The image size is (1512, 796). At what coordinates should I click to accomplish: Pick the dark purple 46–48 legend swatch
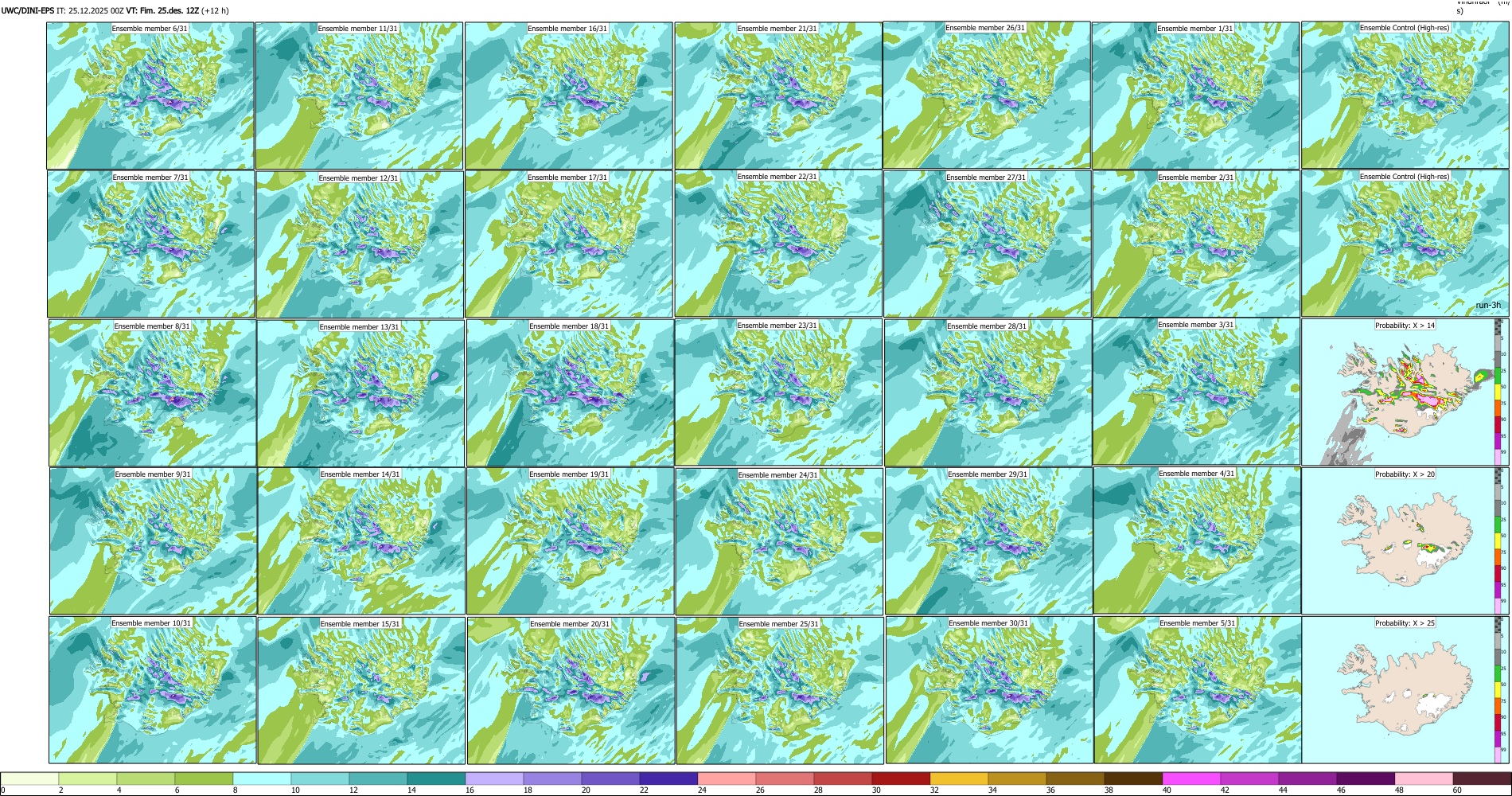click(1366, 778)
